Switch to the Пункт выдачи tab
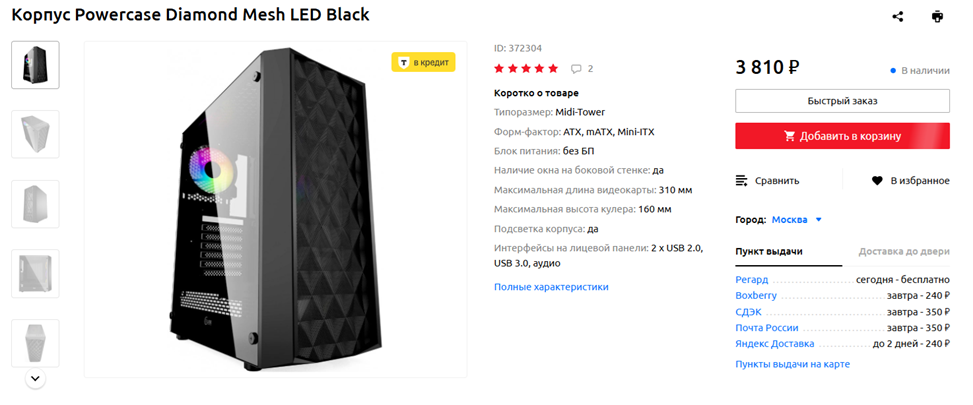This screenshot has height=405, width=973. (x=768, y=252)
